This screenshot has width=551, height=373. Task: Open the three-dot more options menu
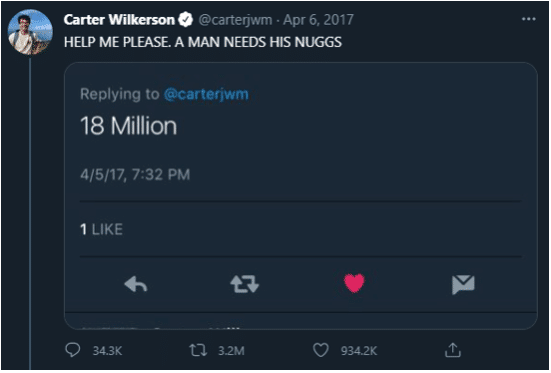529,19
